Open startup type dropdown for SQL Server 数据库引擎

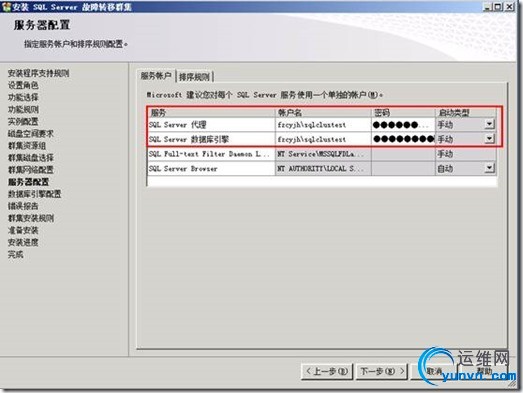pyautogui.click(x=489, y=138)
